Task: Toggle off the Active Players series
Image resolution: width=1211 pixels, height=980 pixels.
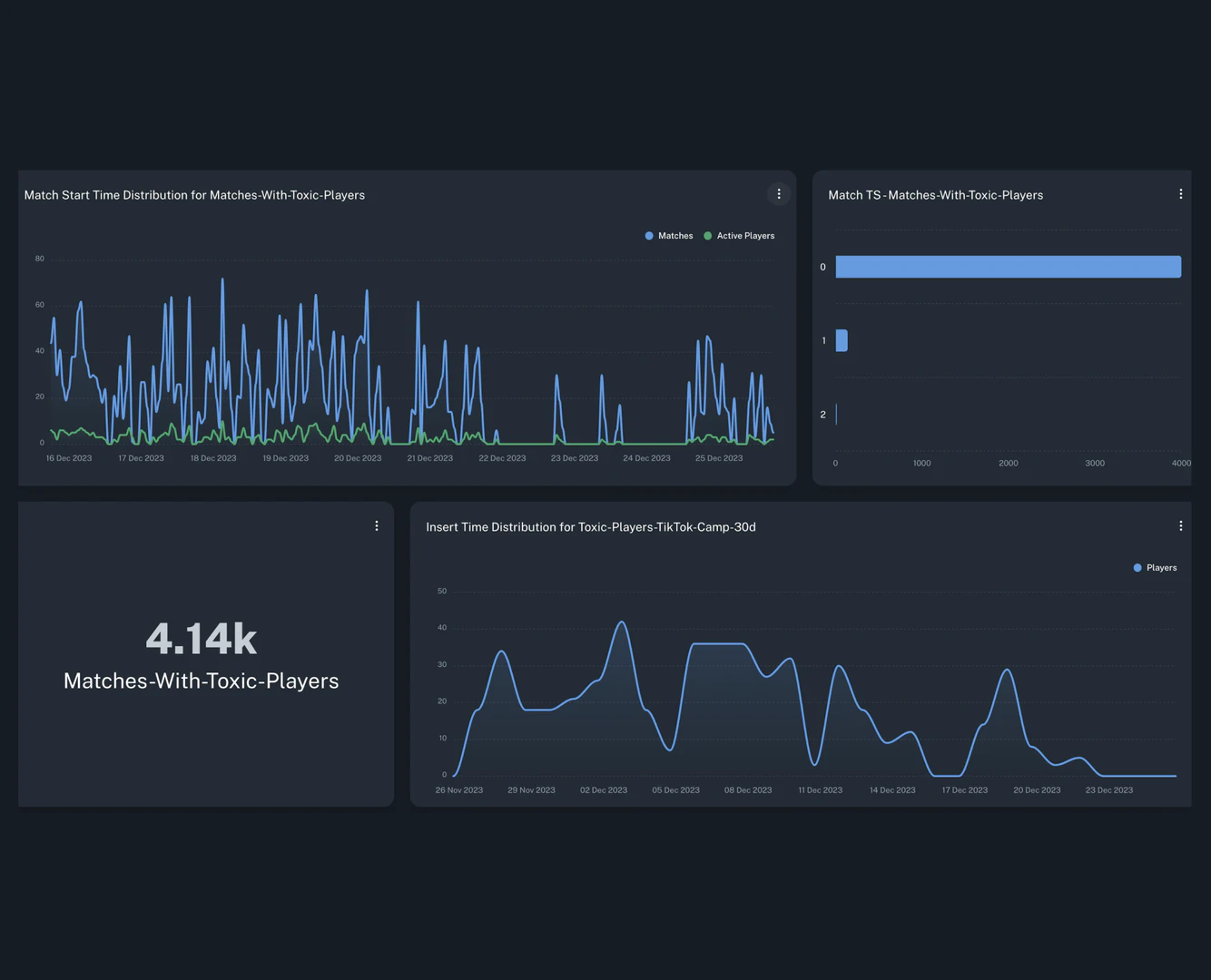Action: 739,235
